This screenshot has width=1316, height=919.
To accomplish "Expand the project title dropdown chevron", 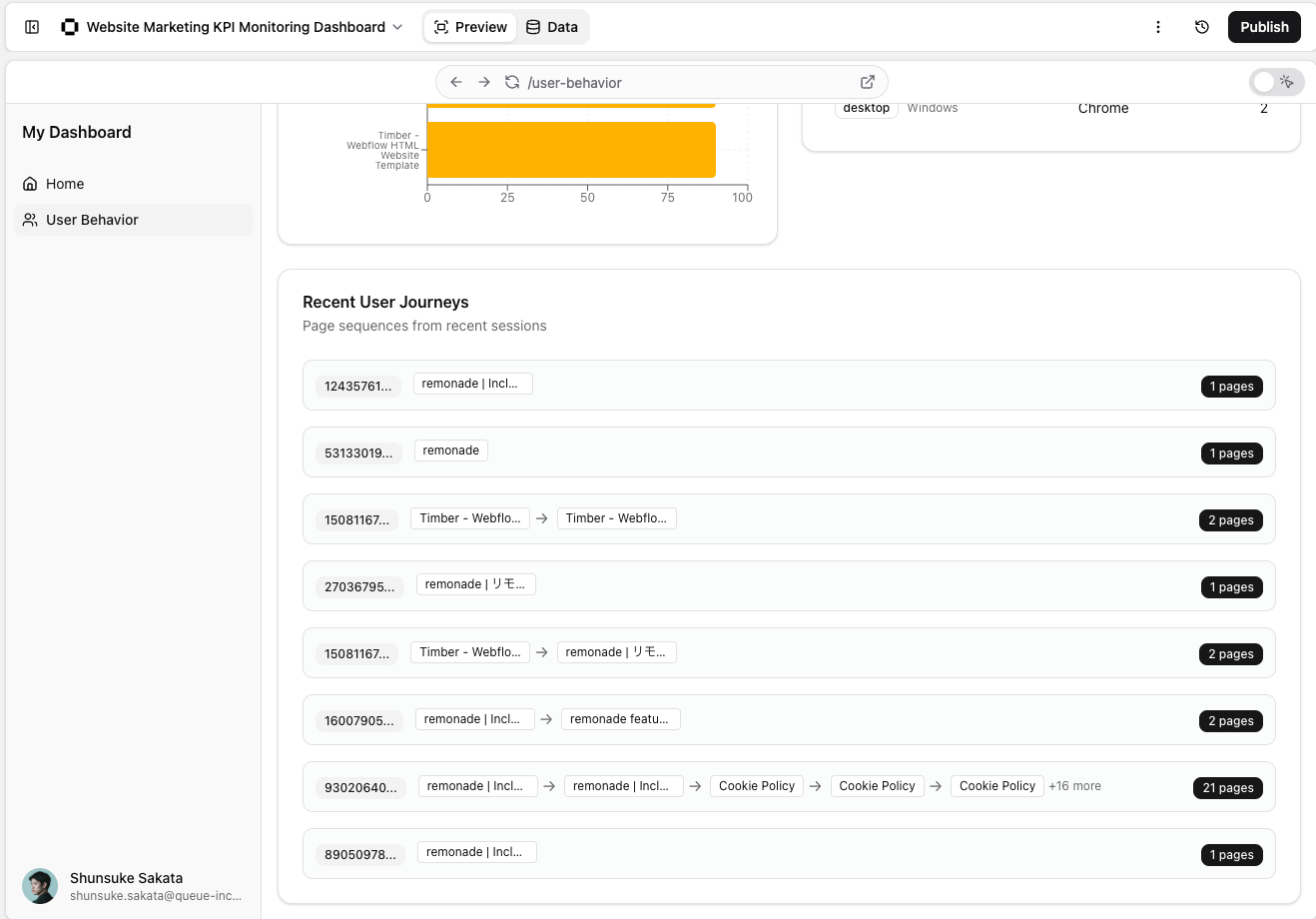I will pos(397,27).
